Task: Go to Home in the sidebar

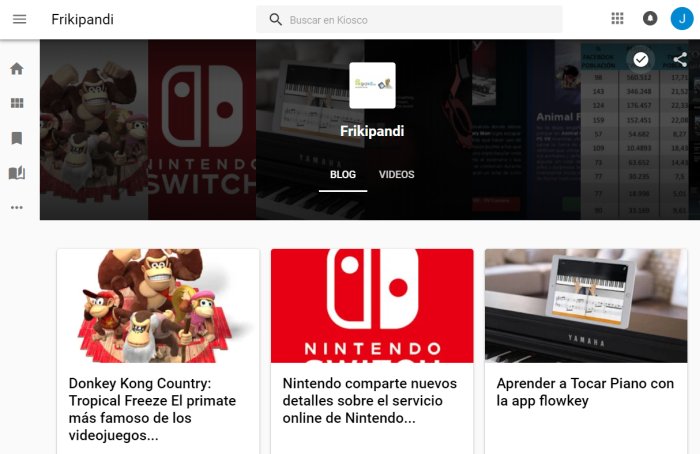Action: 17,69
